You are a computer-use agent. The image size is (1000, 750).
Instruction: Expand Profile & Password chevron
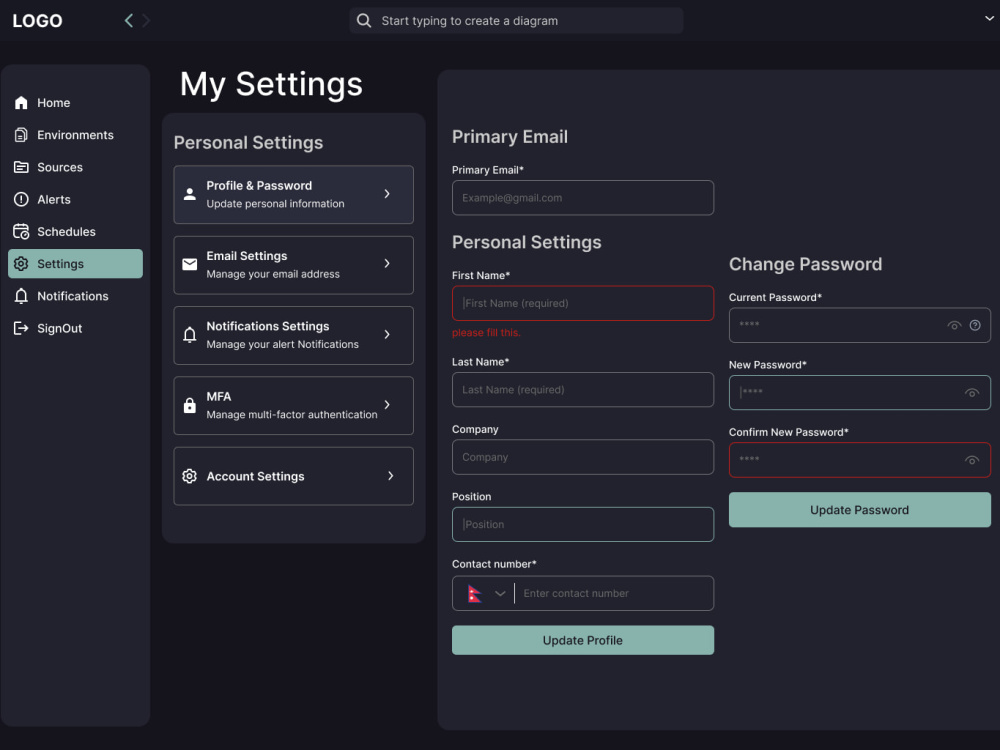coord(387,194)
